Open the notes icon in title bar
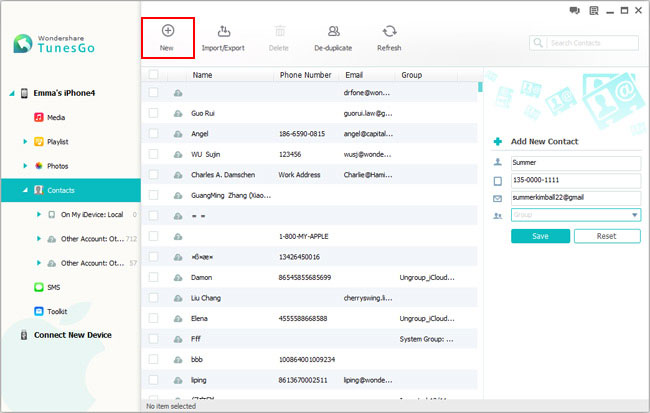This screenshot has width=650, height=413. pos(594,11)
